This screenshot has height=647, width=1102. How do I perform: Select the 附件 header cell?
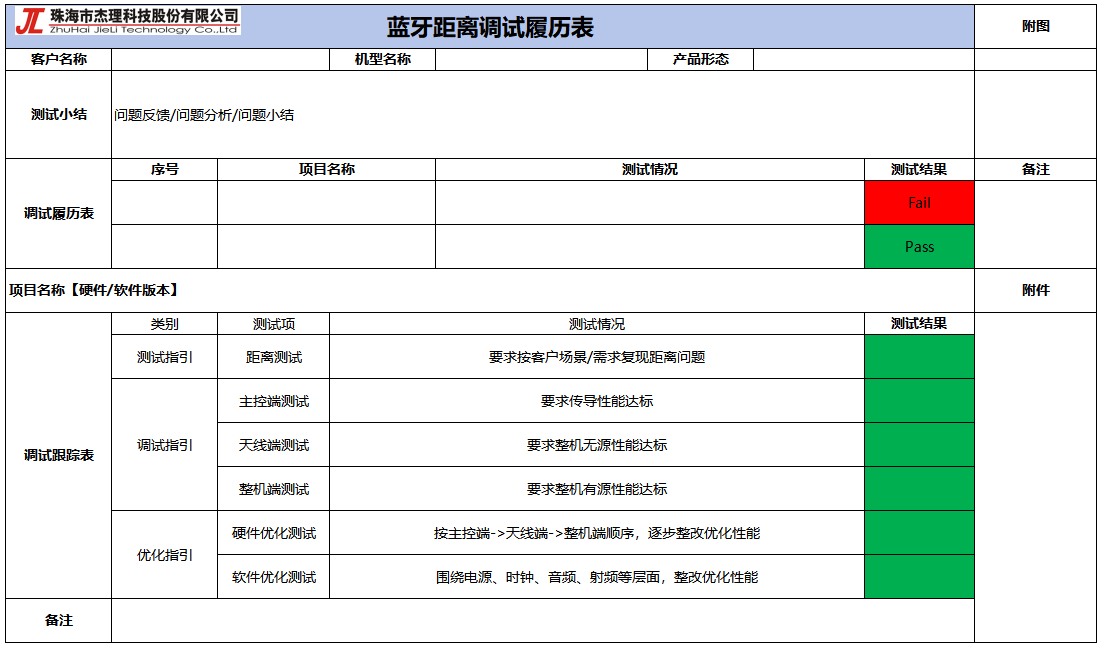[x=1035, y=290]
